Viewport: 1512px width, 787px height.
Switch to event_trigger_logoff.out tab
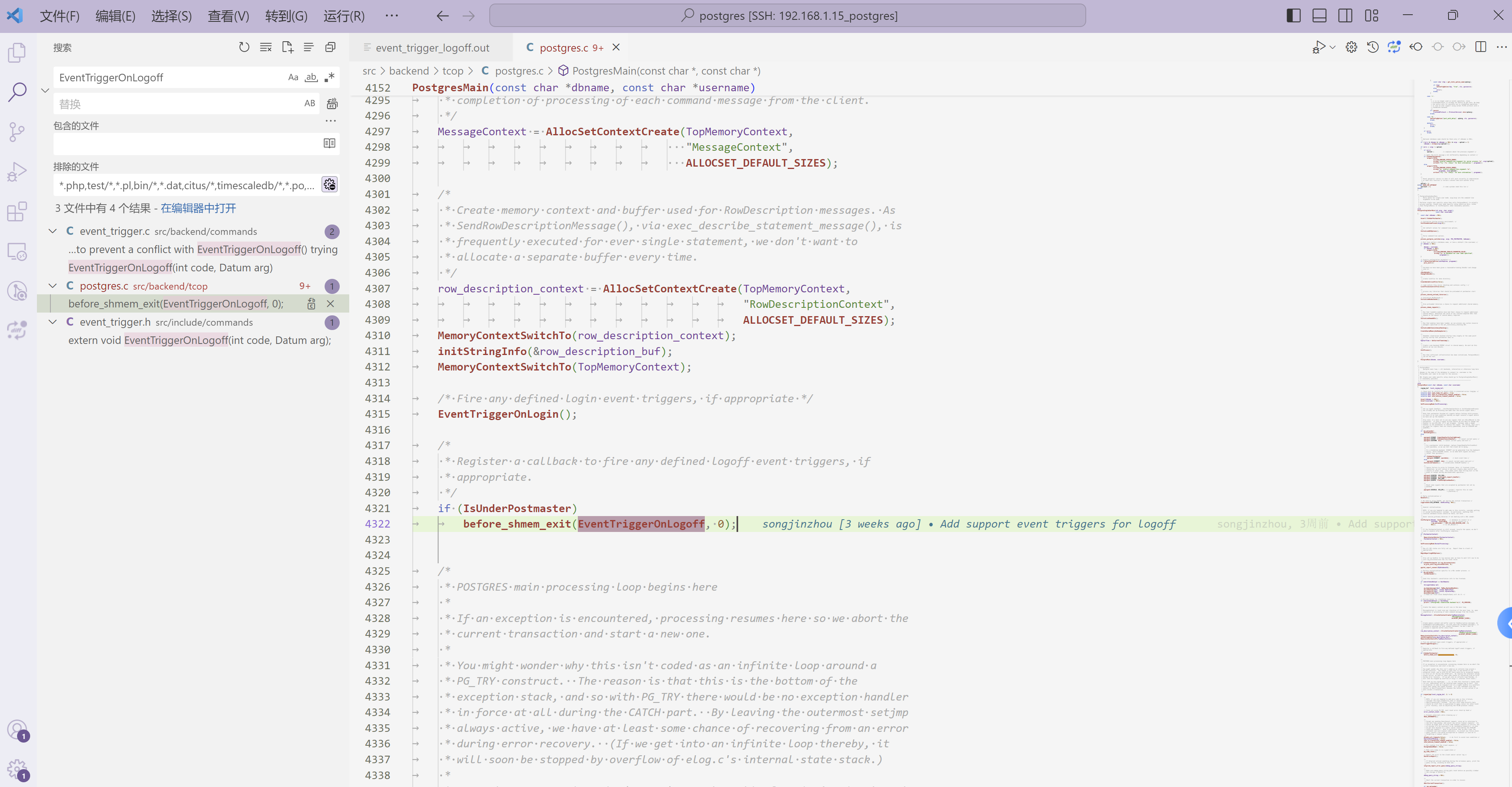point(431,48)
